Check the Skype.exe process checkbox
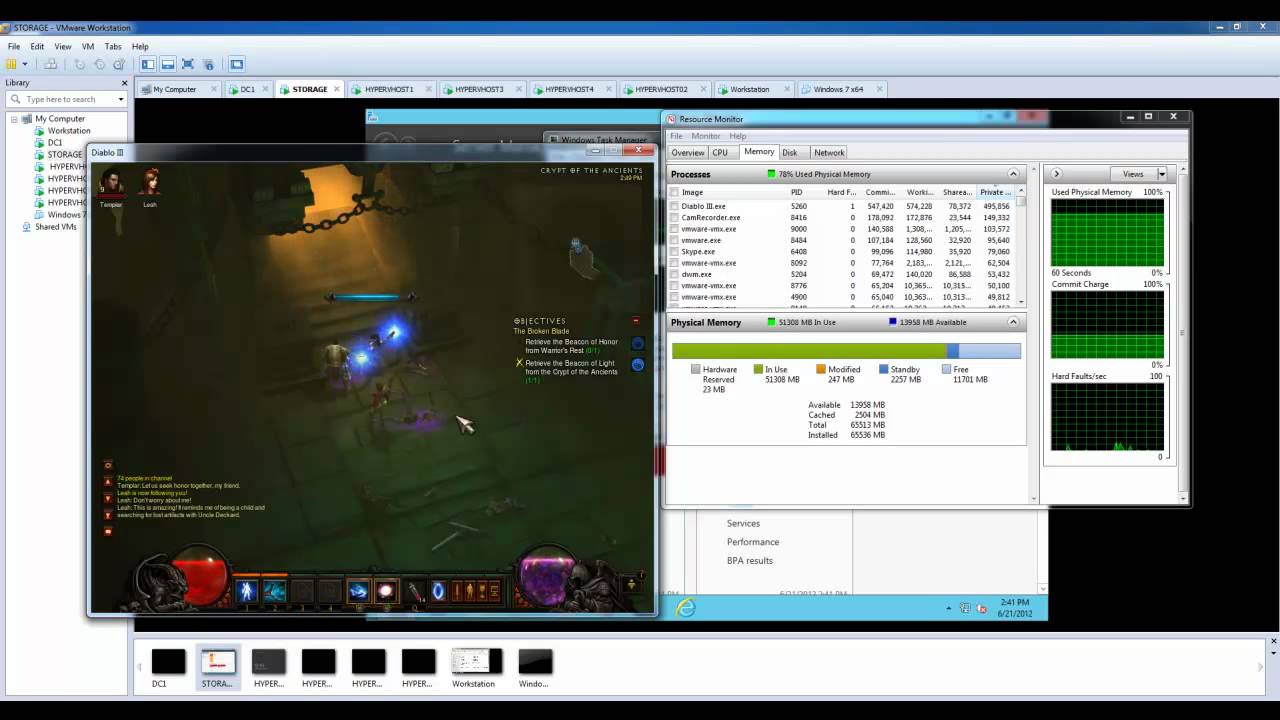 pyautogui.click(x=674, y=252)
